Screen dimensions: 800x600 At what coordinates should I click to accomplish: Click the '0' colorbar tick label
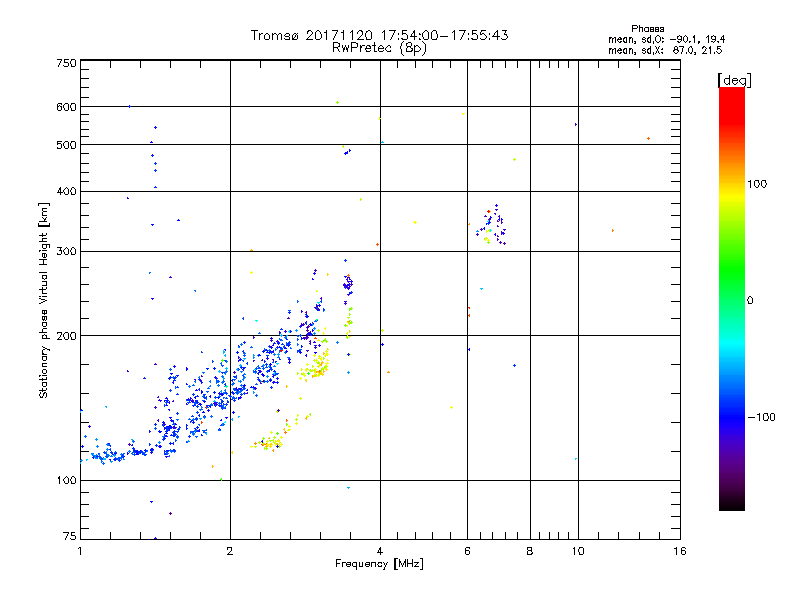(x=750, y=300)
